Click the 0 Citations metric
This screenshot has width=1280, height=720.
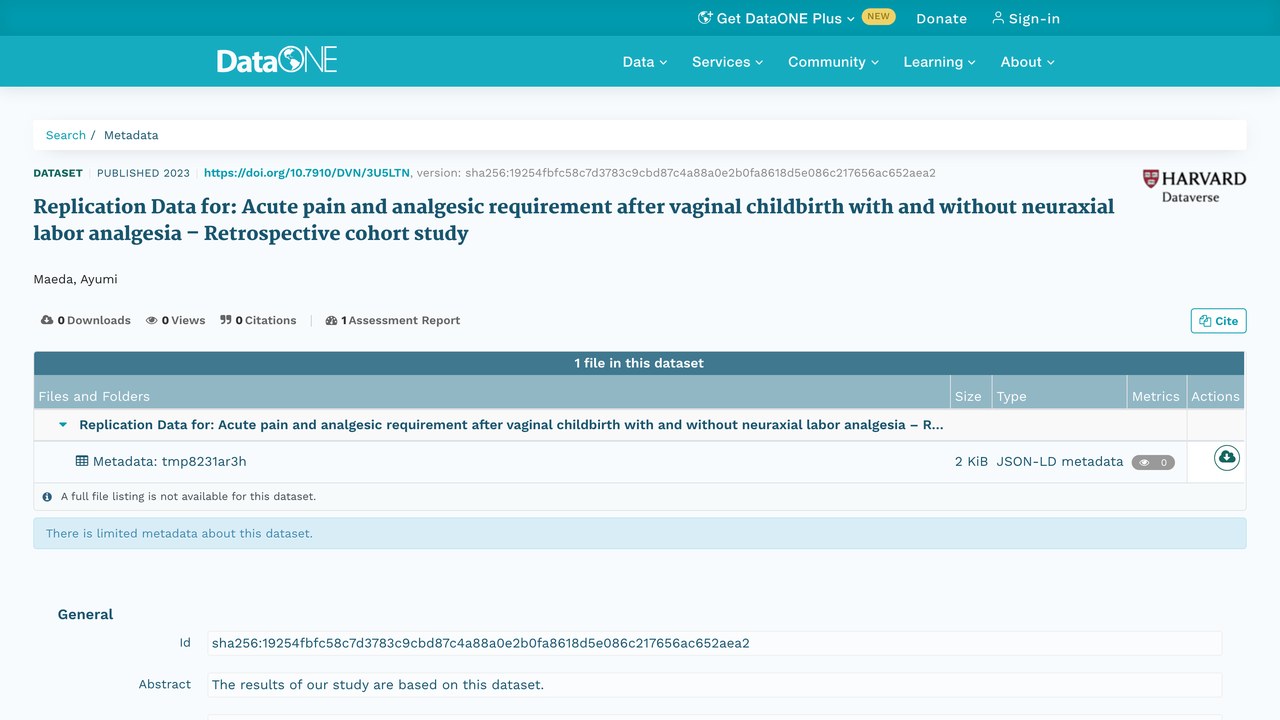pos(258,320)
